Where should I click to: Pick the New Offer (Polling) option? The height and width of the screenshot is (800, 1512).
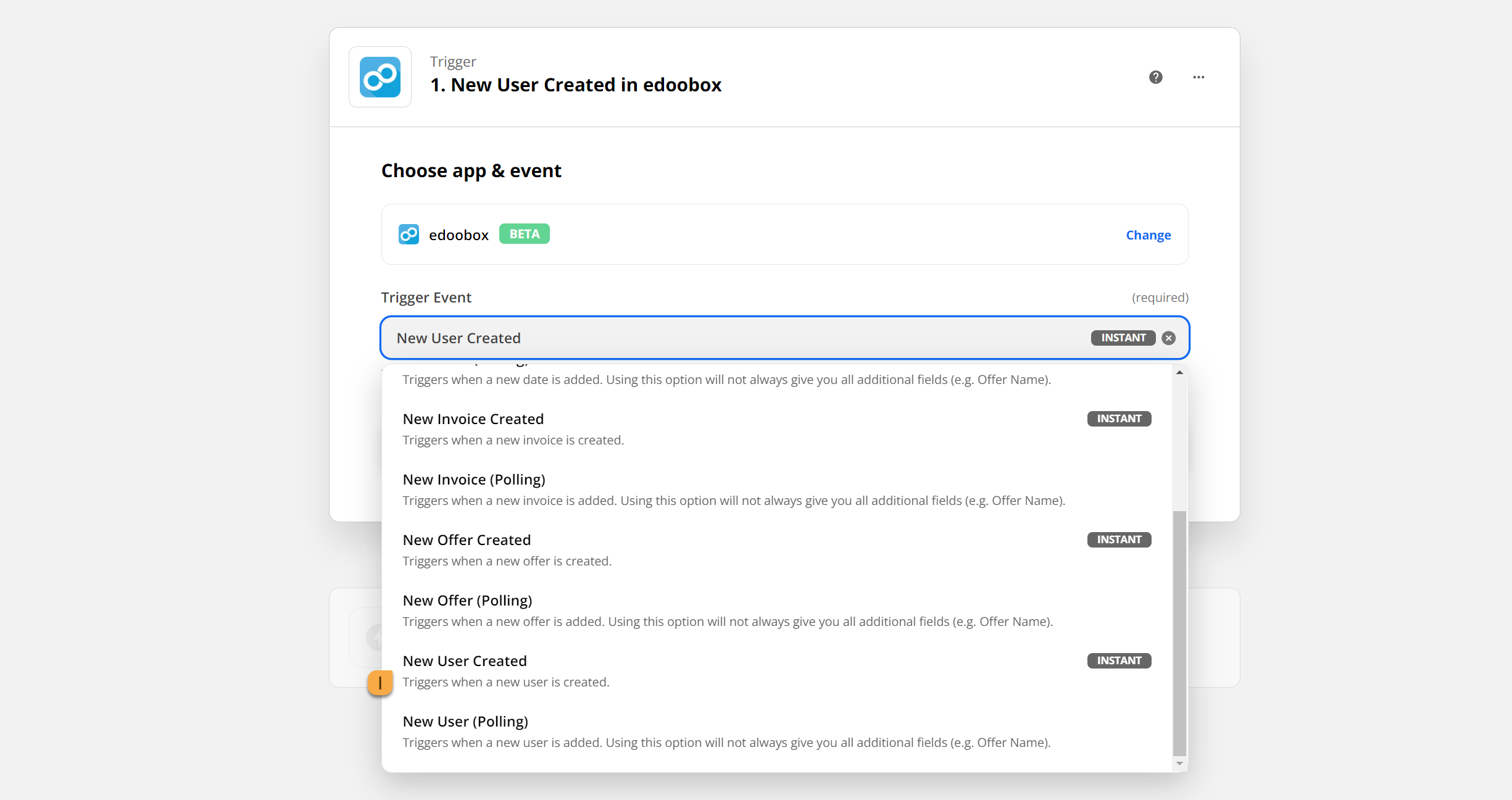(x=467, y=601)
